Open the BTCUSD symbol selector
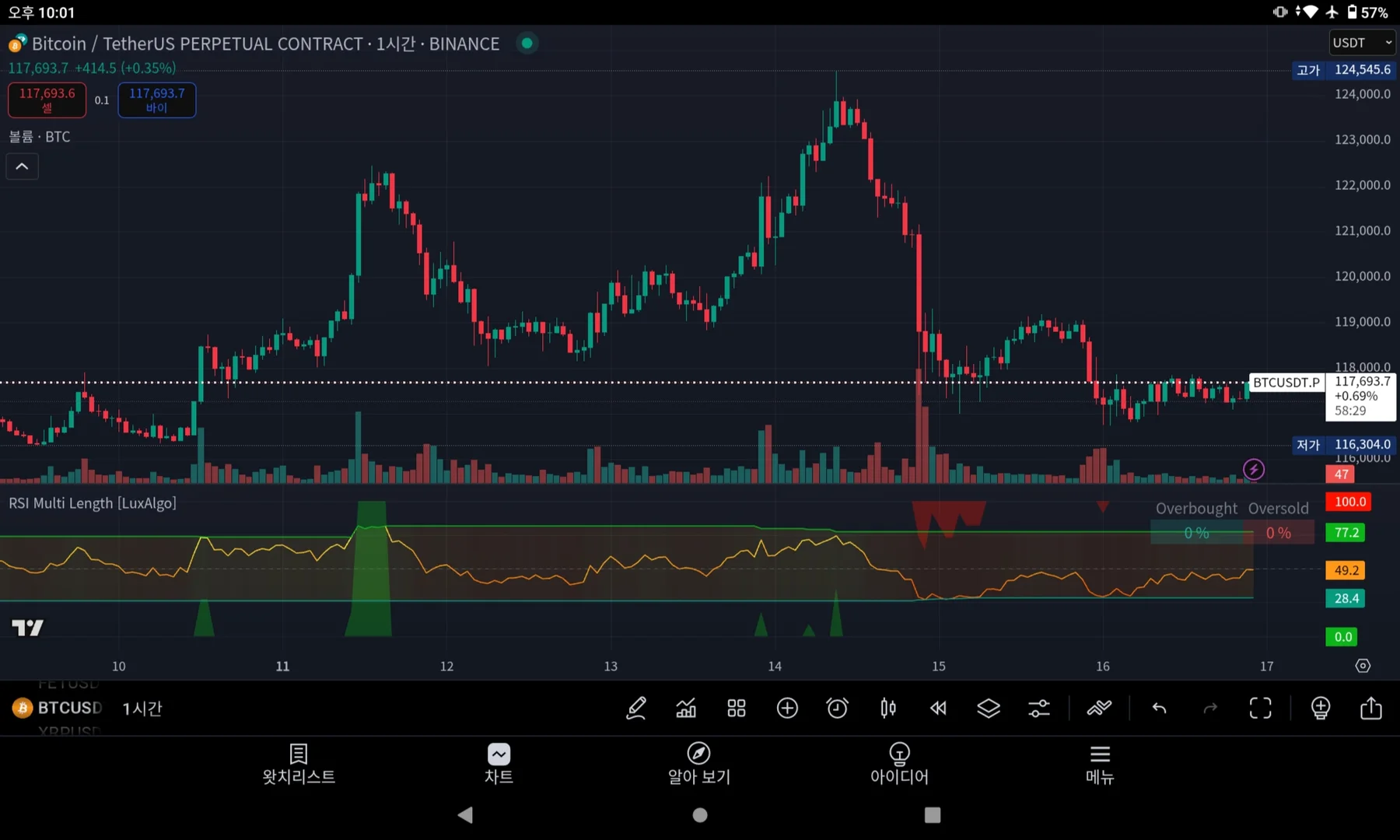 point(58,708)
